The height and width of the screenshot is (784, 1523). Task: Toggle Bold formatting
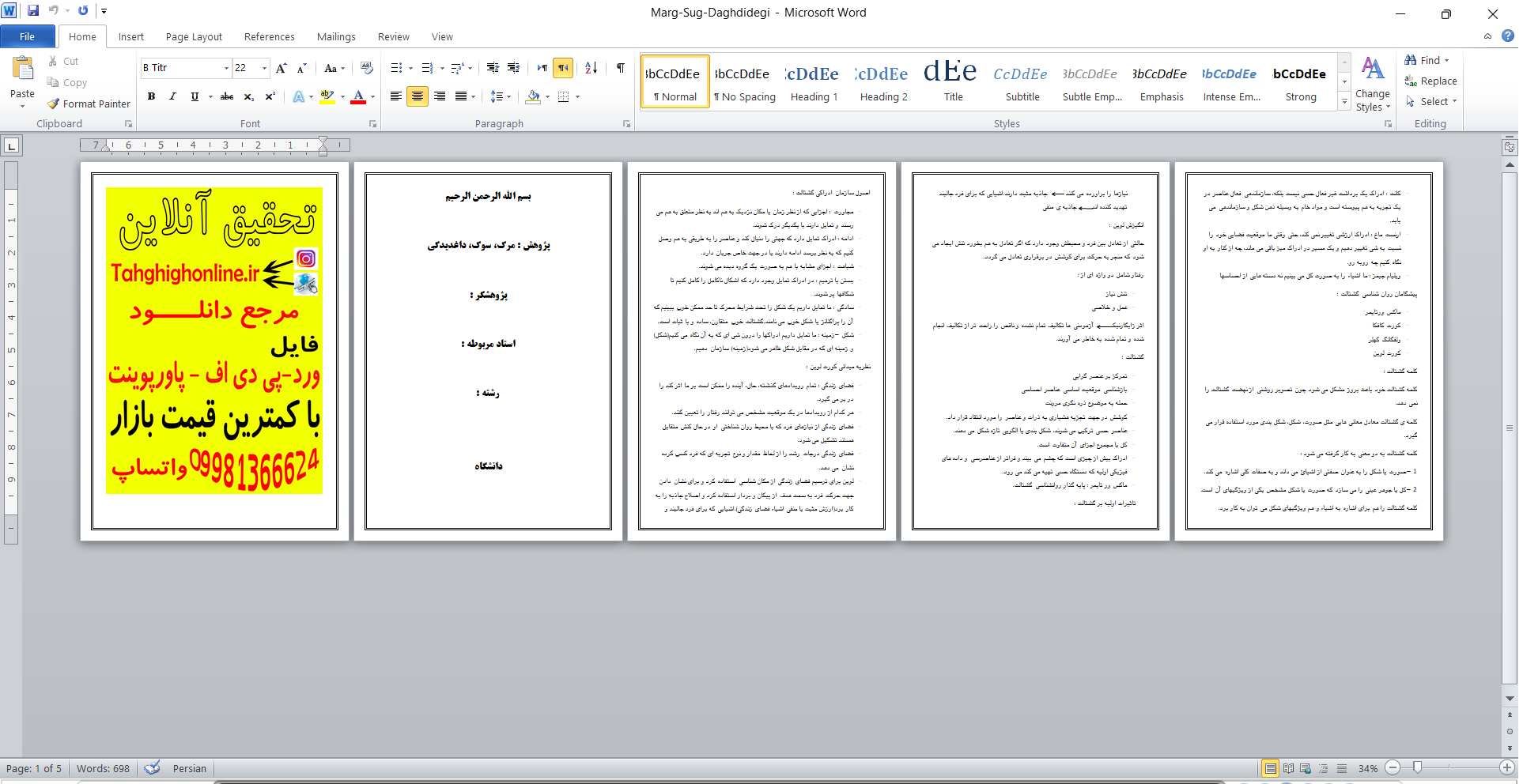click(151, 96)
